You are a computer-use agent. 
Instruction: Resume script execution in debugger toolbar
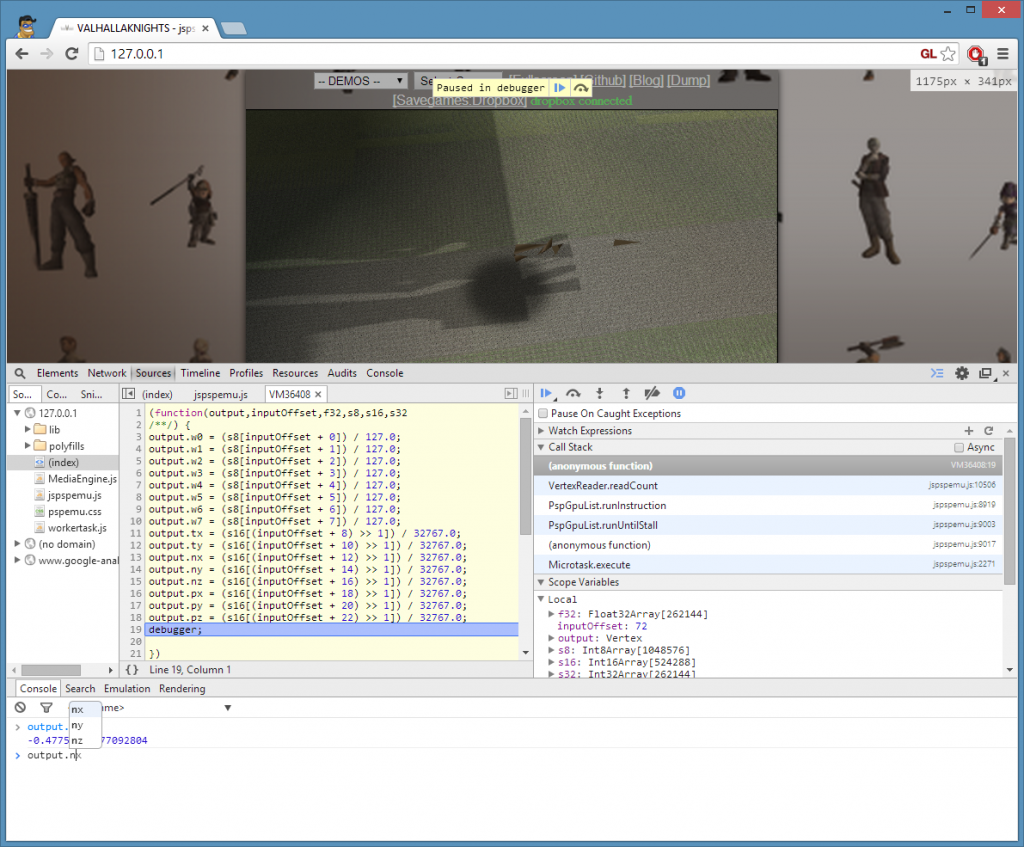click(546, 394)
